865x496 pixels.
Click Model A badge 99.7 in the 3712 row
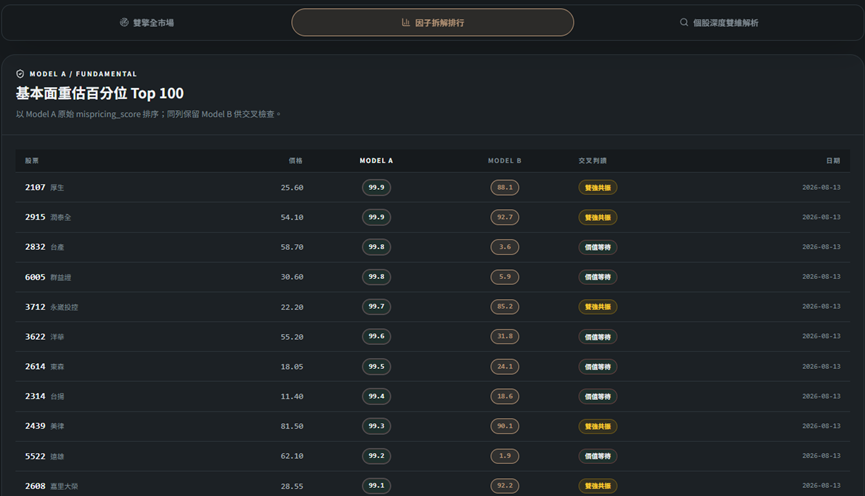click(376, 307)
